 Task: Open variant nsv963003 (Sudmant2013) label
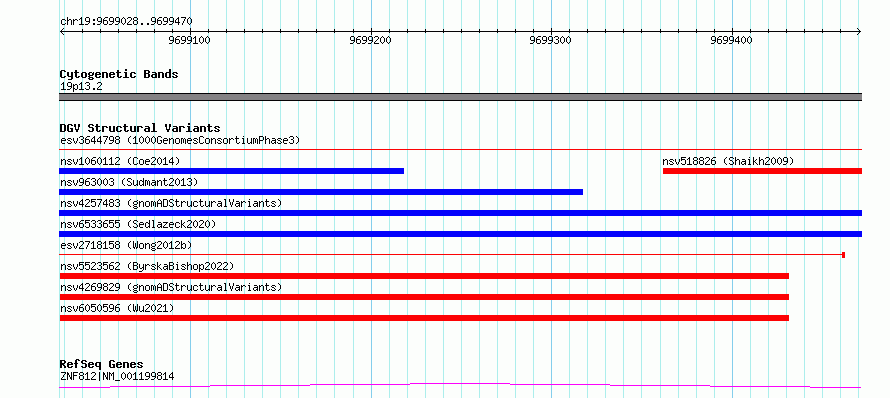point(129,182)
